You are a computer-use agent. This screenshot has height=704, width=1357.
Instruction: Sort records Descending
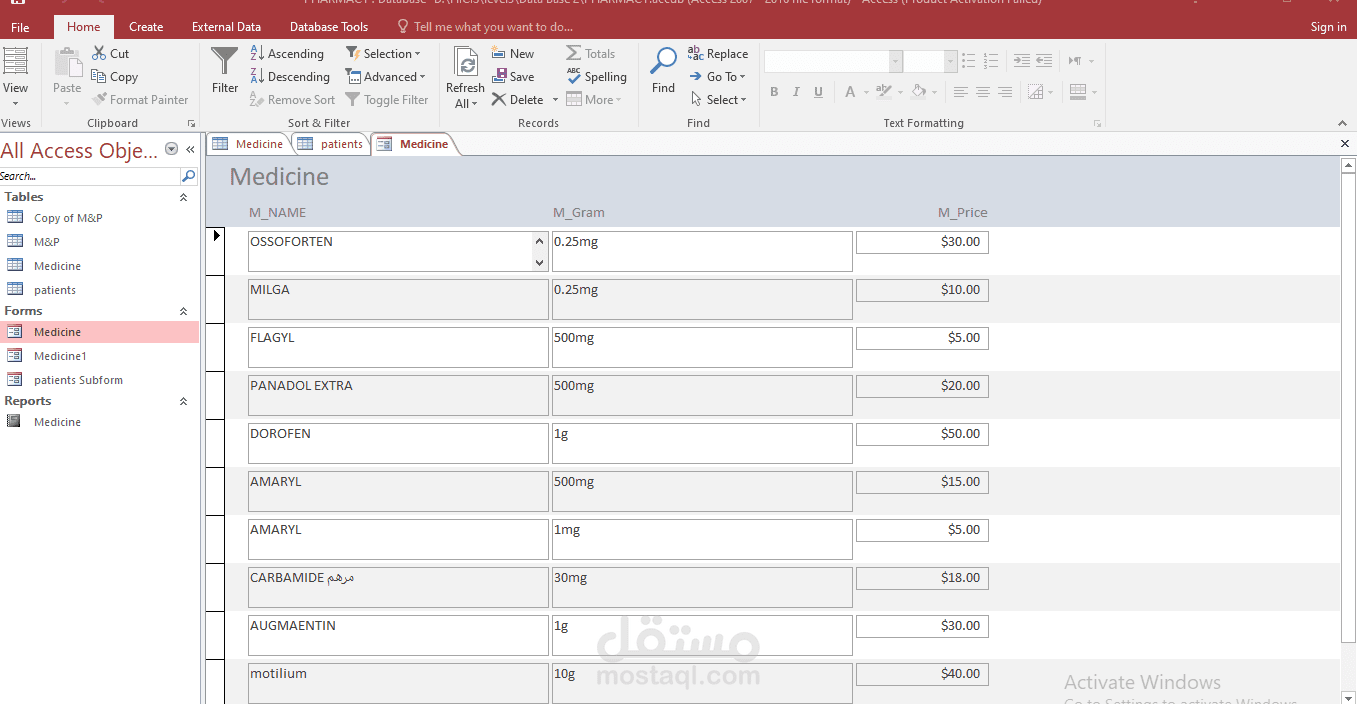pyautogui.click(x=290, y=76)
